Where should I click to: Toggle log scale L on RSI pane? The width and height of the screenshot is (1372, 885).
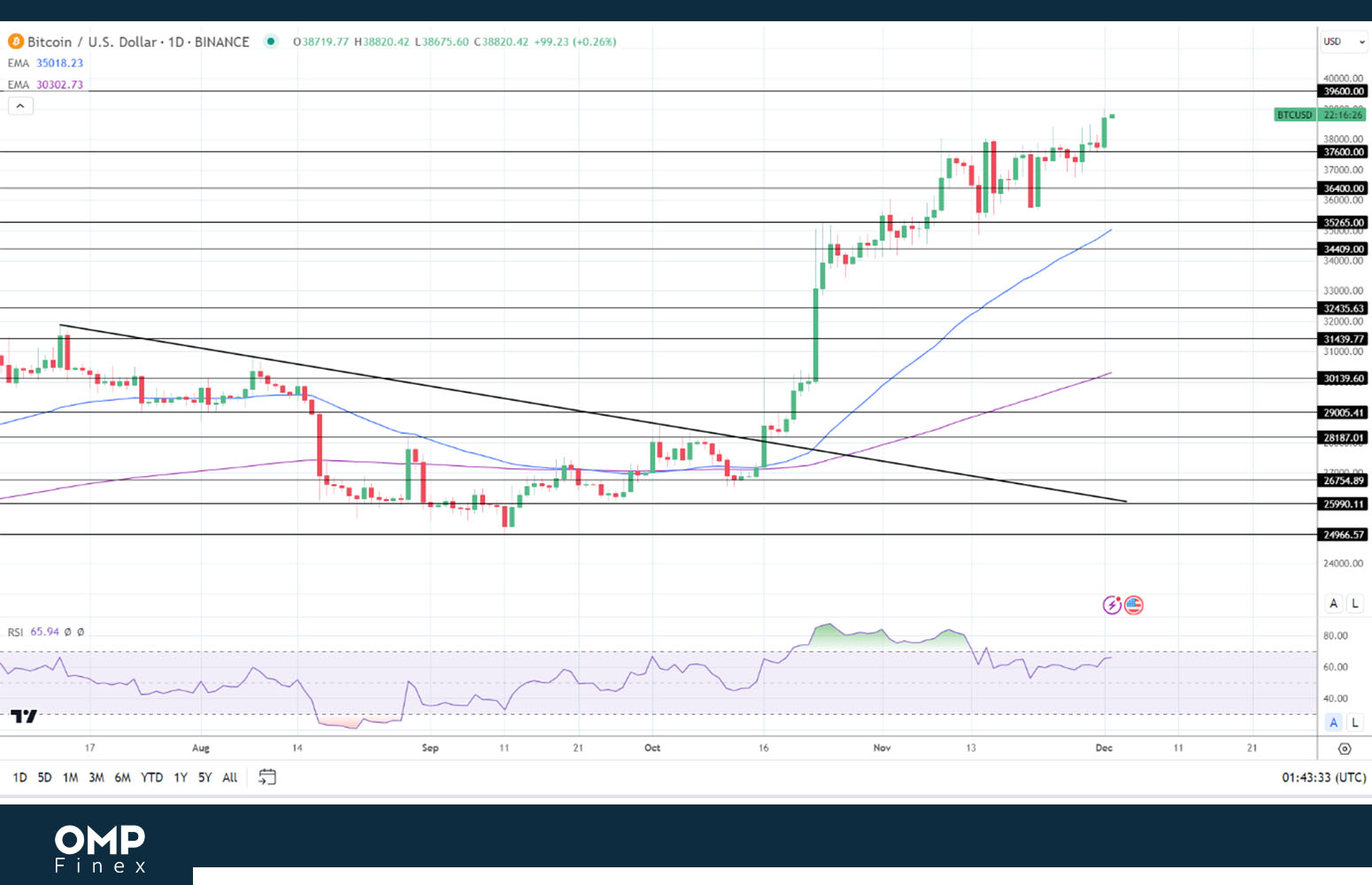(x=1354, y=722)
